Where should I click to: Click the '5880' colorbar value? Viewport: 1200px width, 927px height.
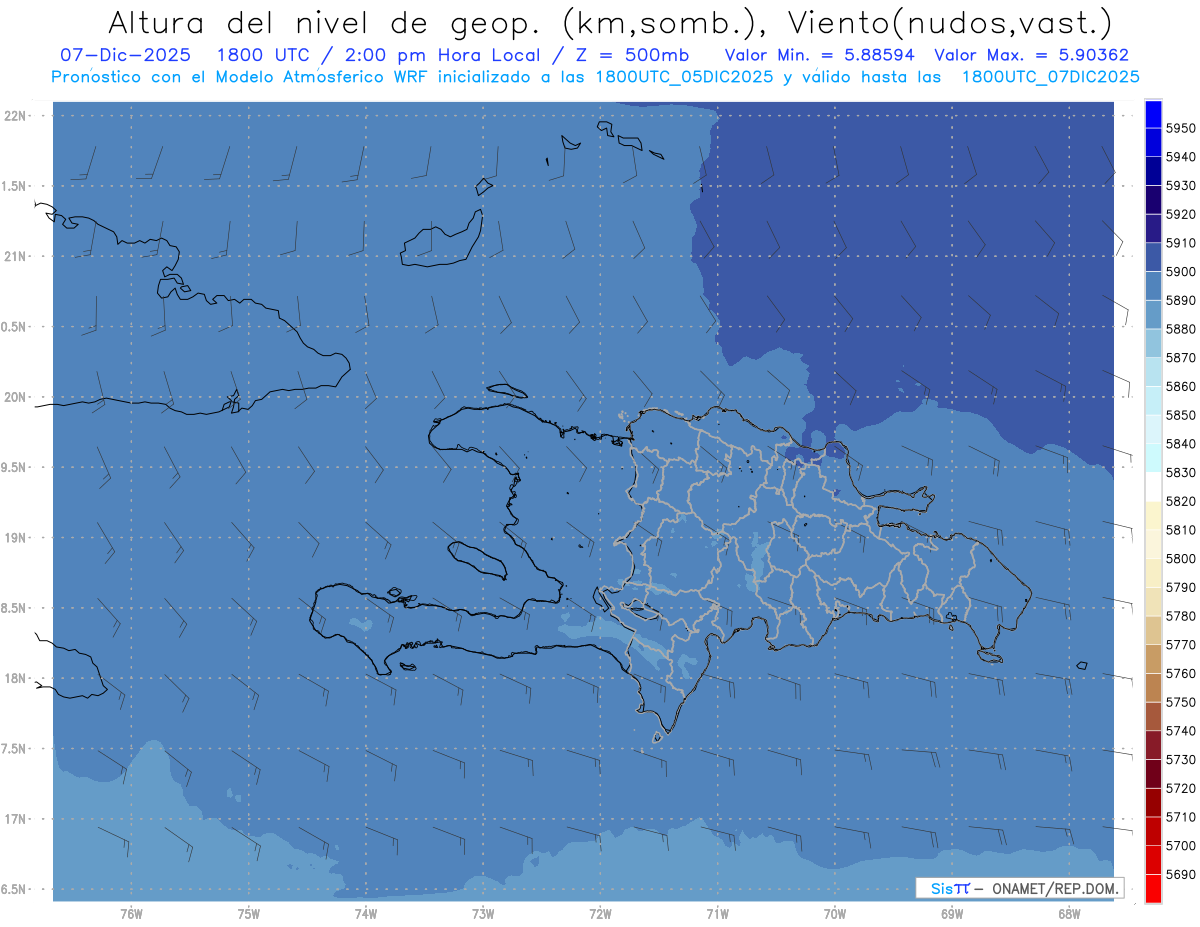(x=1181, y=329)
